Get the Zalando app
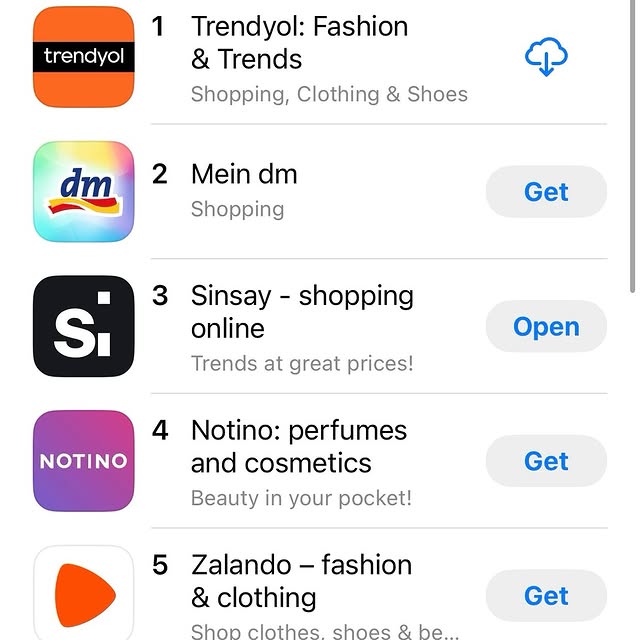 pos(546,596)
